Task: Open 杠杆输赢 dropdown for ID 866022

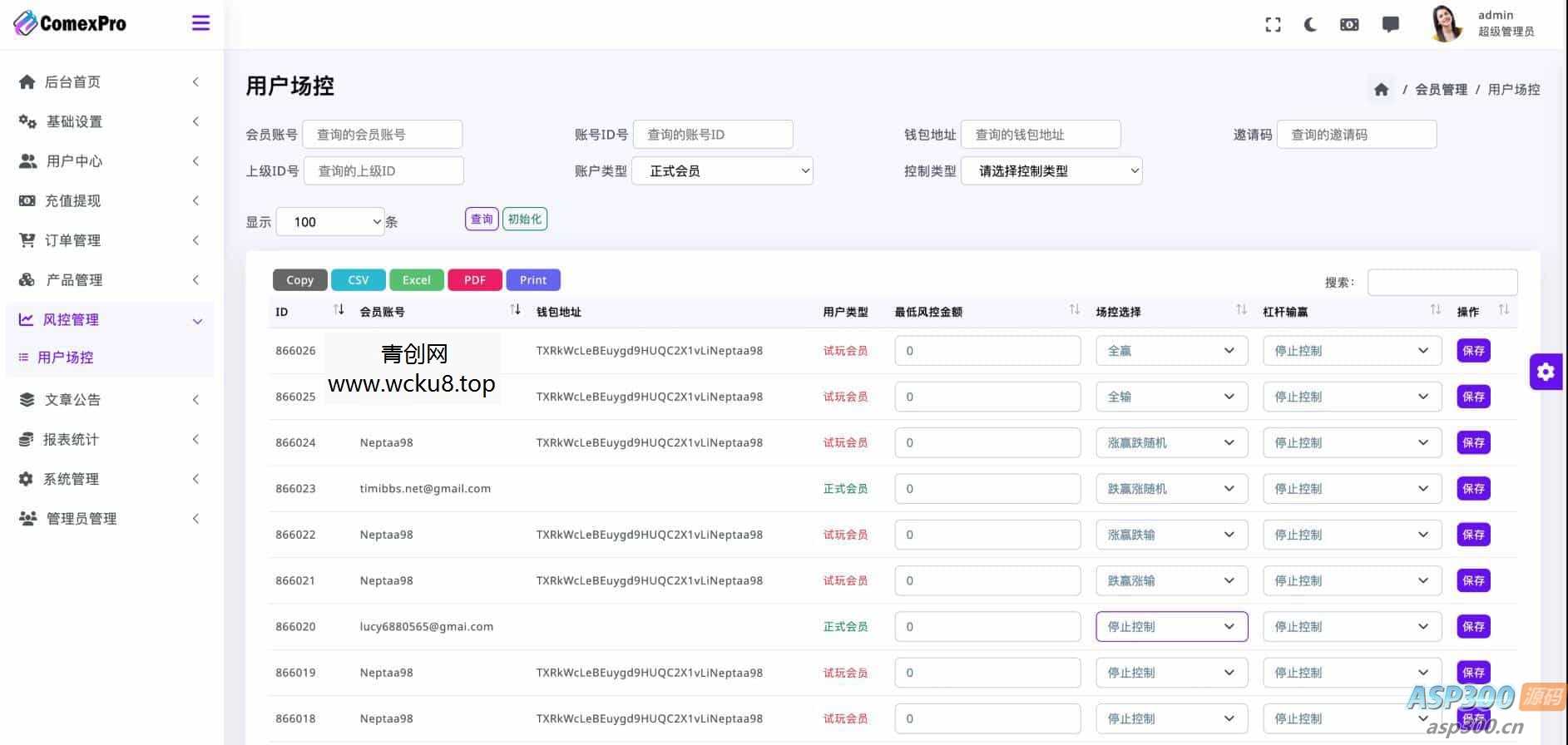Action: coord(1352,535)
